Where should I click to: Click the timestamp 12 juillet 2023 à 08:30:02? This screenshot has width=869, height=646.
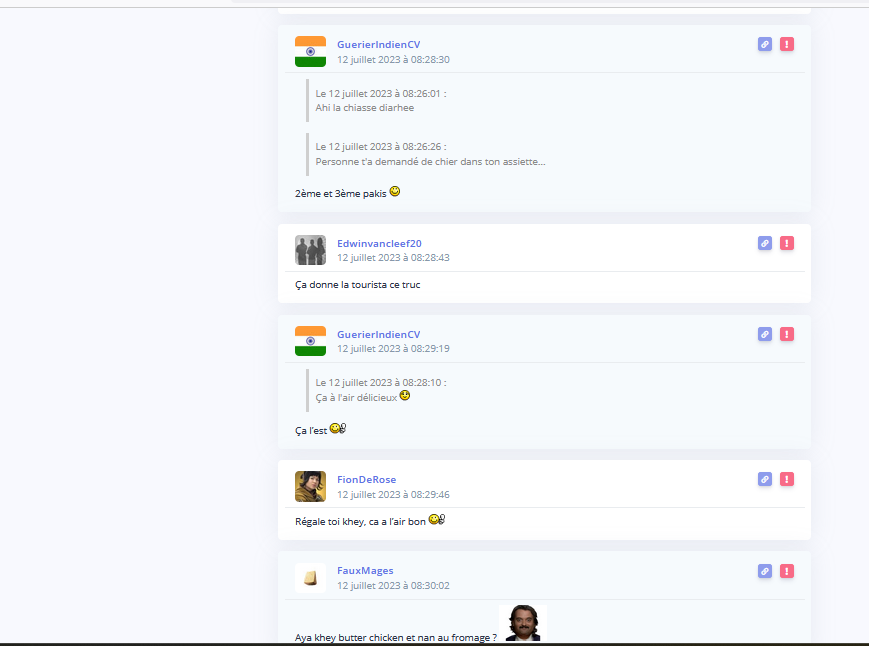(x=393, y=586)
